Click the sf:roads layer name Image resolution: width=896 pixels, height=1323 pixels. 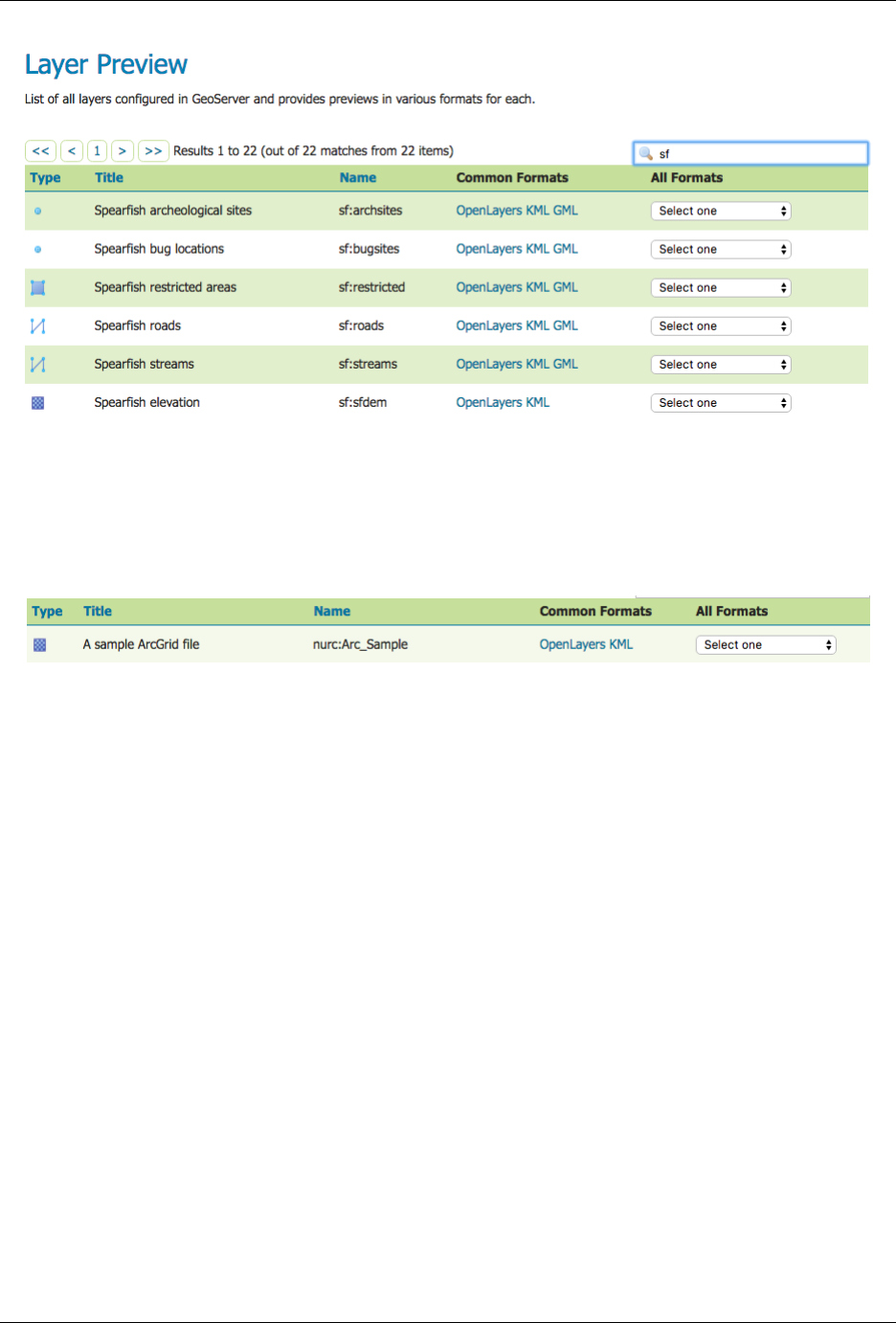361,325
